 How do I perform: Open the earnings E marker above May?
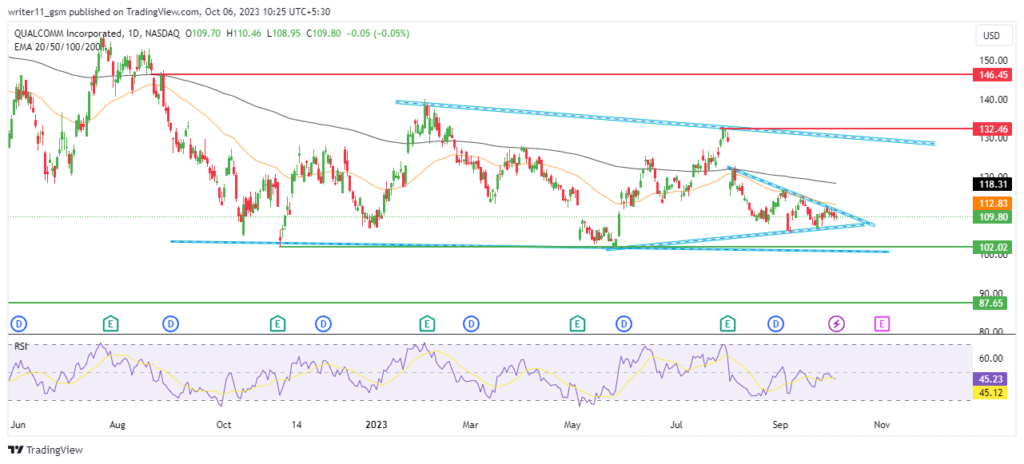pyautogui.click(x=577, y=323)
